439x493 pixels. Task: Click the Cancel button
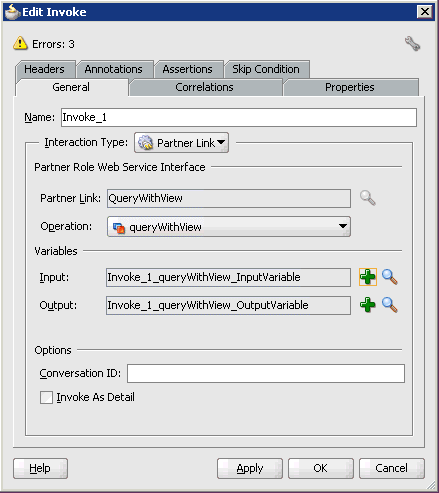point(392,468)
